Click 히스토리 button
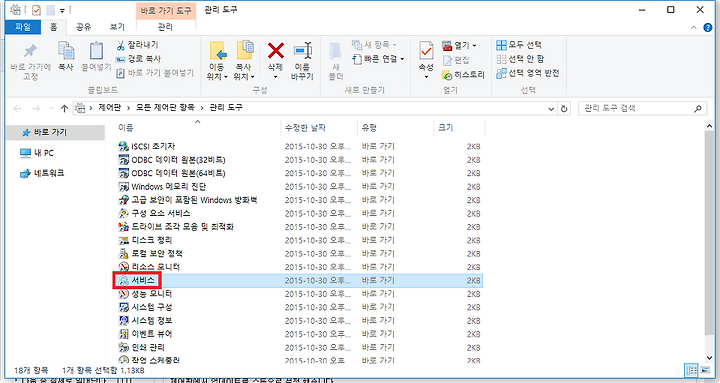The image size is (720, 383). 463,74
